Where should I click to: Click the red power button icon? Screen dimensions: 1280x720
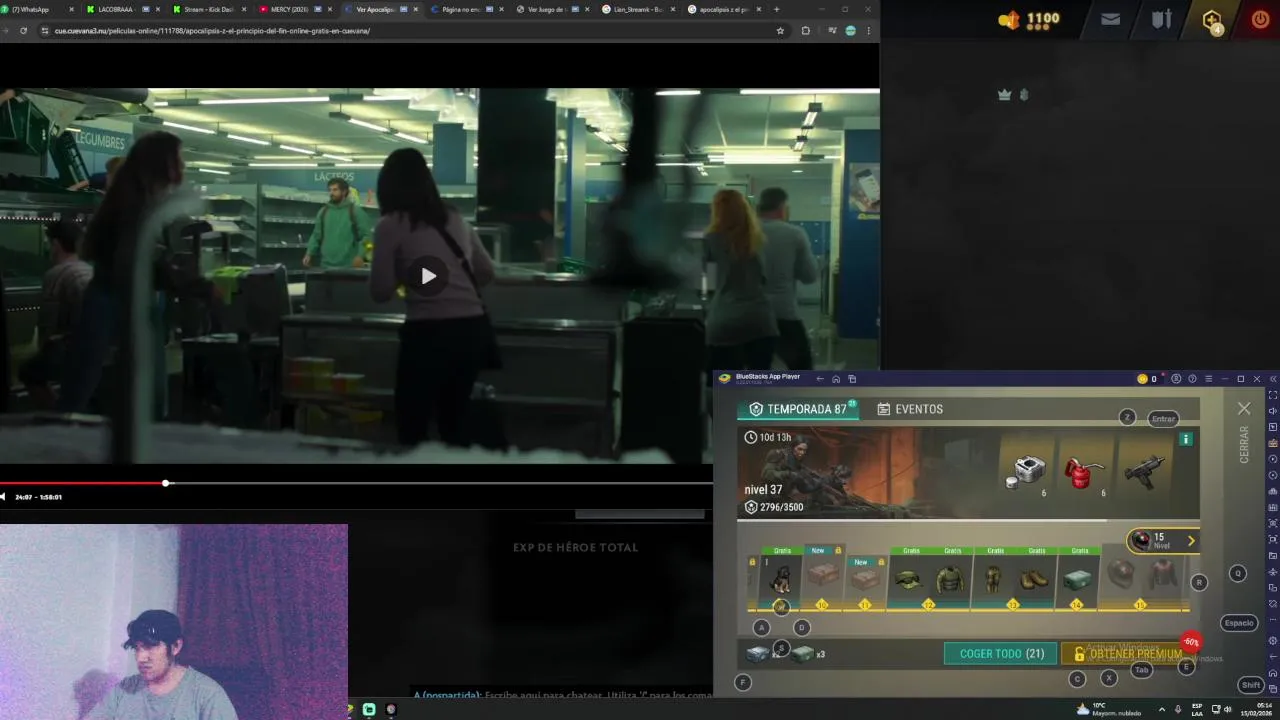[1260, 19]
